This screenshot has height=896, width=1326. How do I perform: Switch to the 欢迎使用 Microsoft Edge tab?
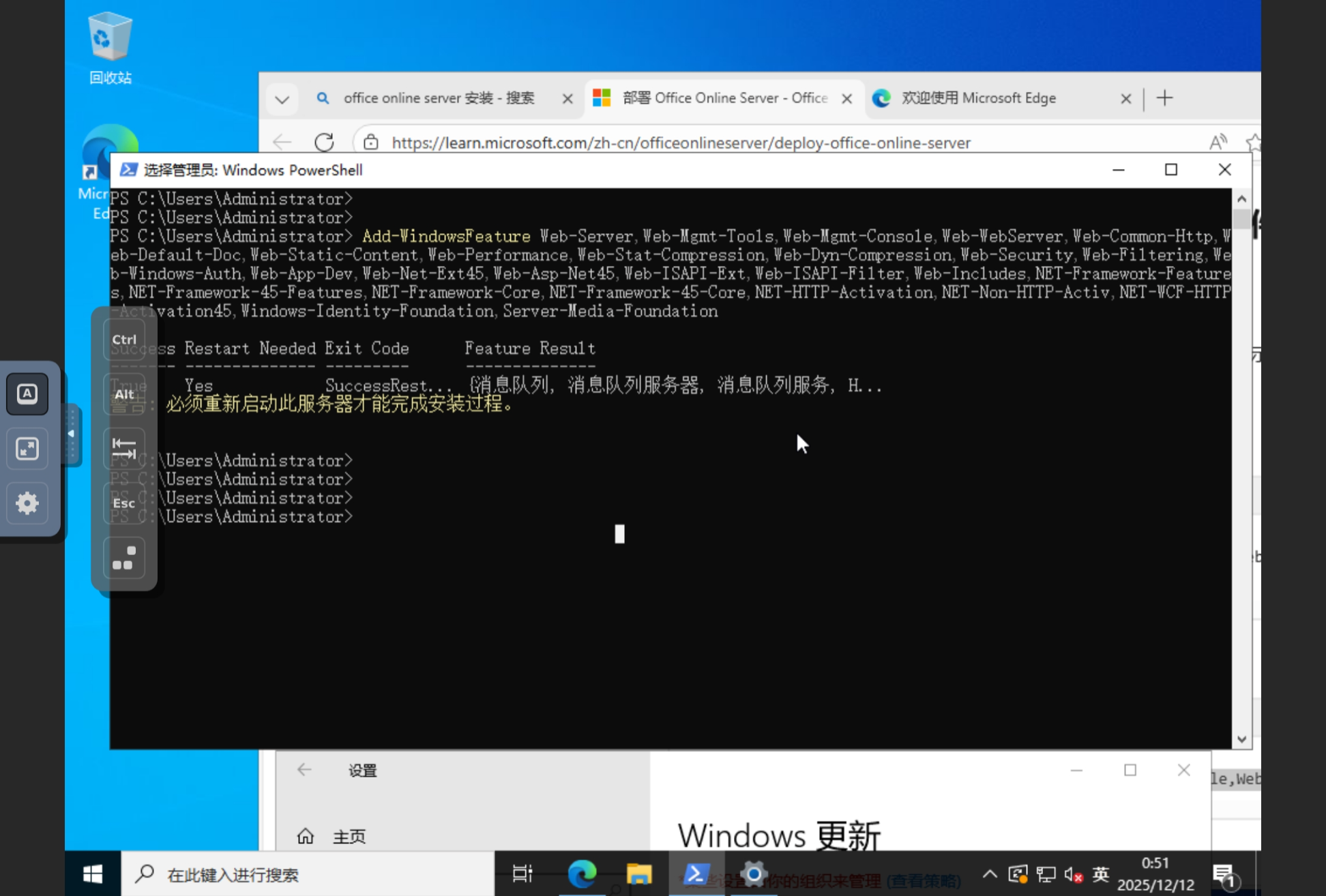[978, 98]
